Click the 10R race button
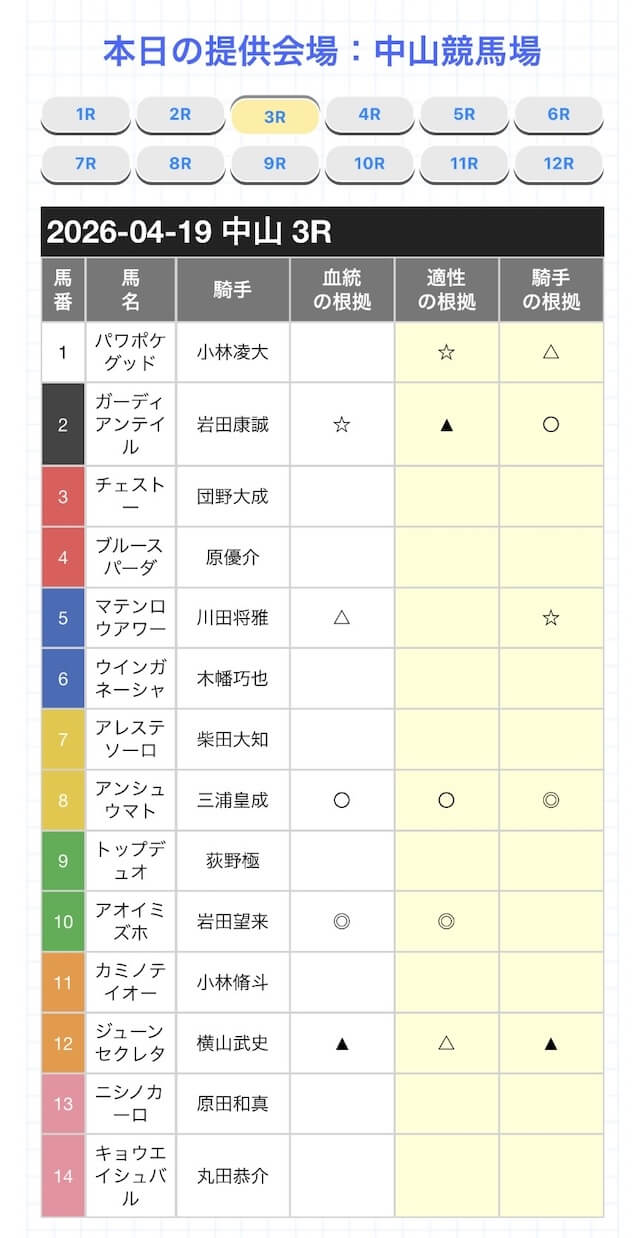Screen dimensions: 640x1238 pos(369,163)
